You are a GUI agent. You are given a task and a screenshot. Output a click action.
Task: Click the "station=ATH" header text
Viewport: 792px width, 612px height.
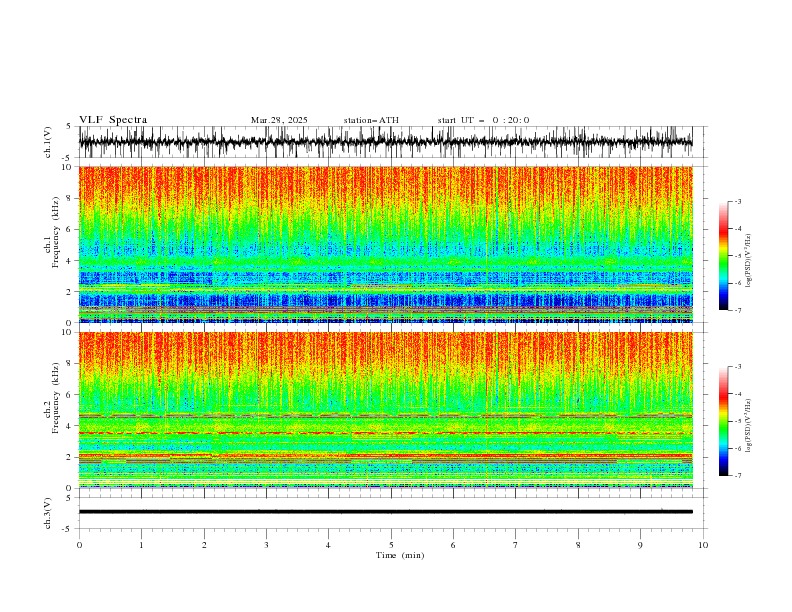tap(371, 120)
